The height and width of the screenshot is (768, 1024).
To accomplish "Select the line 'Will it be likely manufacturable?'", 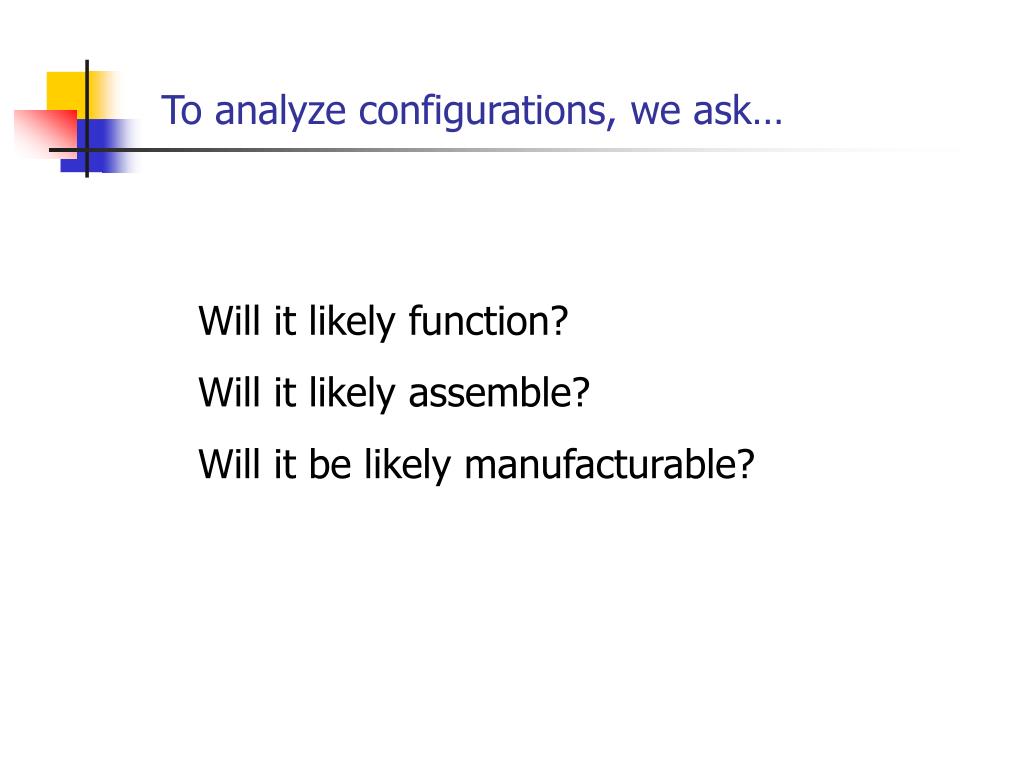I will tap(477, 465).
